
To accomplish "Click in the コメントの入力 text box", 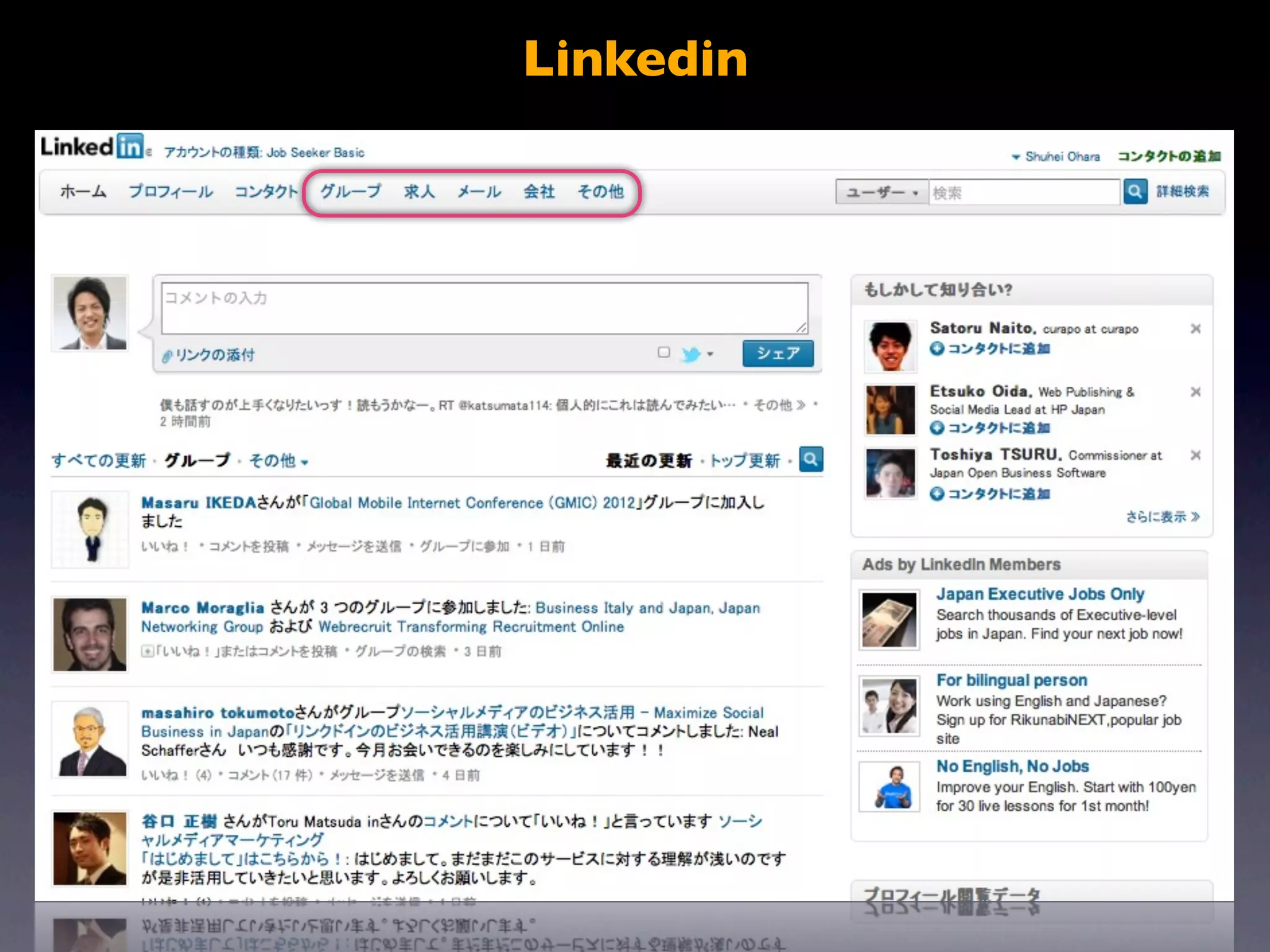I will tap(484, 308).
